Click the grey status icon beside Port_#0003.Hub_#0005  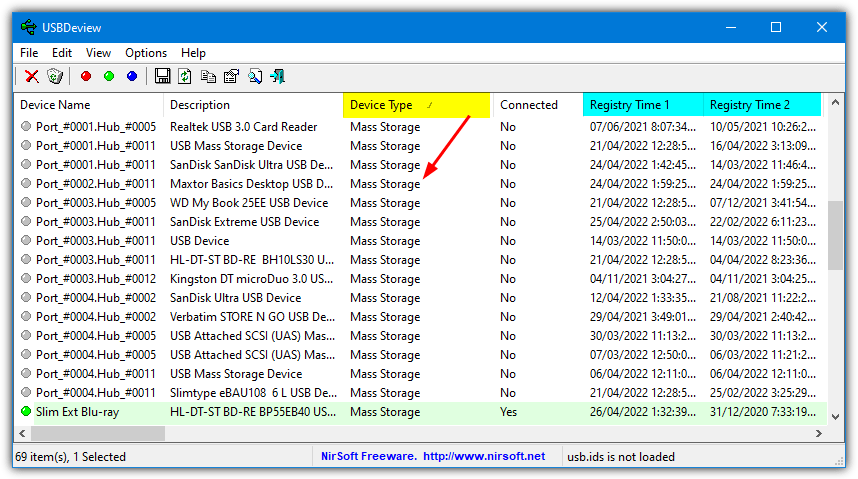click(x=26, y=202)
